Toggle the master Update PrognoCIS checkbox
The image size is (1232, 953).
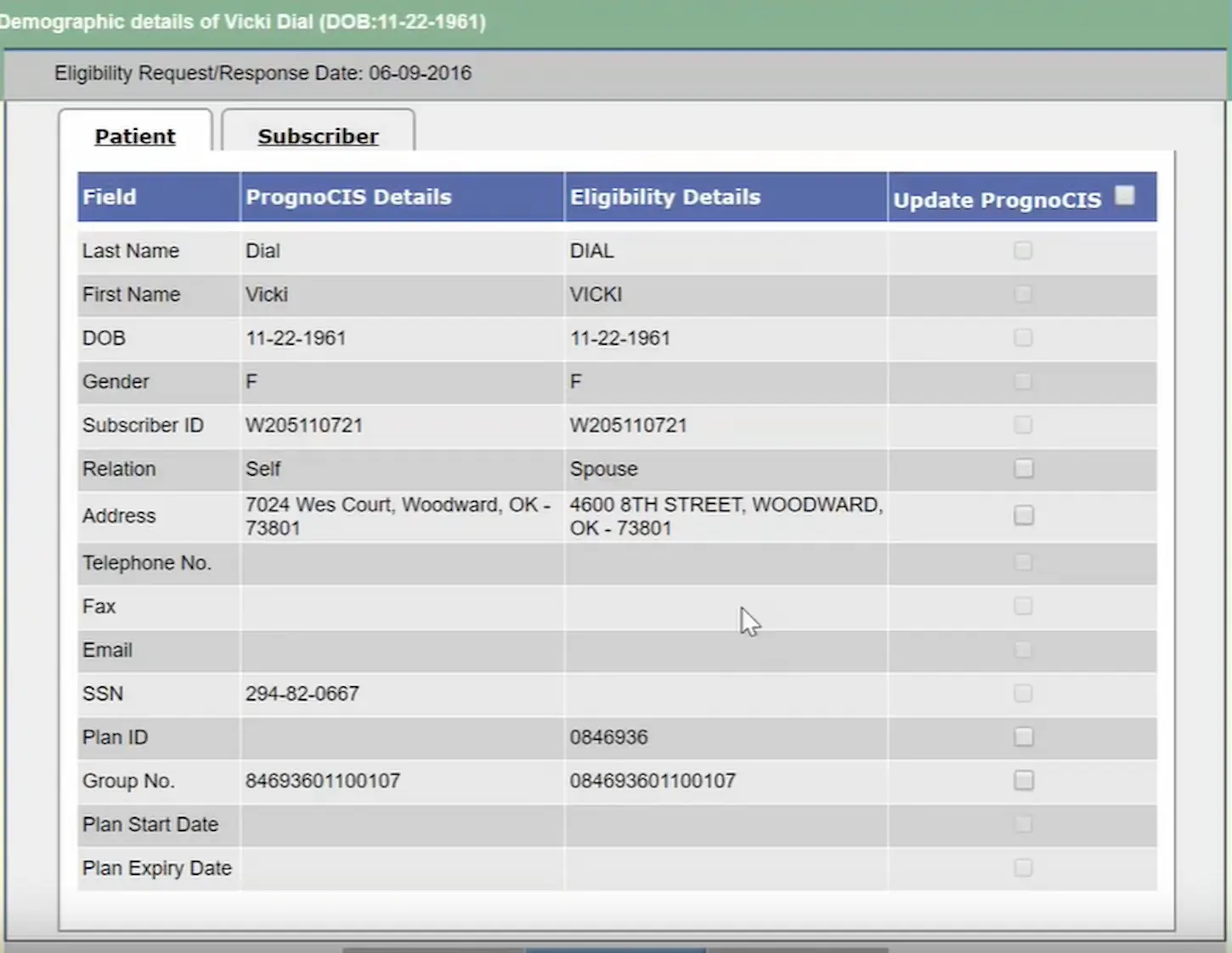click(x=1125, y=195)
